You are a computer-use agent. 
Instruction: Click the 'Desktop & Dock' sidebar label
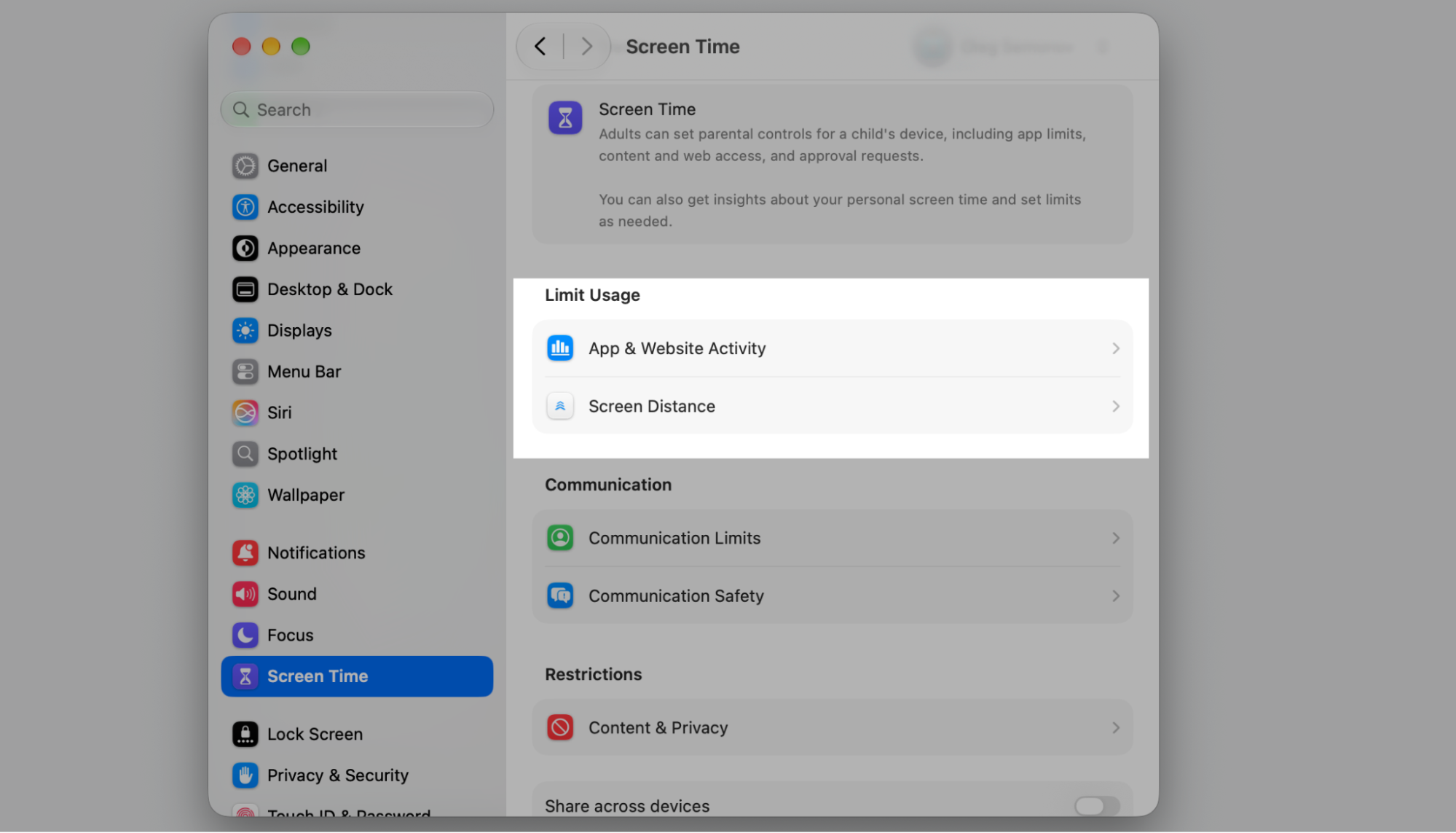[330, 289]
